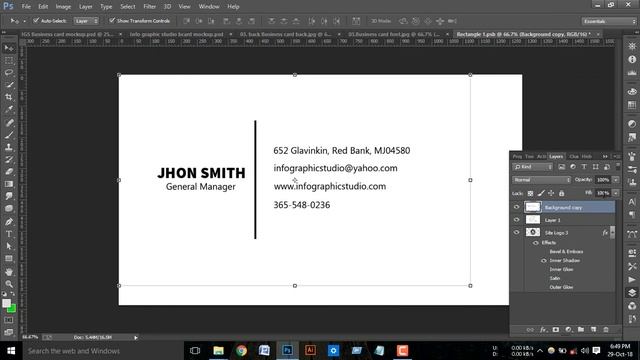Select the Clone Stamp tool
The image size is (640, 360).
[x=9, y=147]
